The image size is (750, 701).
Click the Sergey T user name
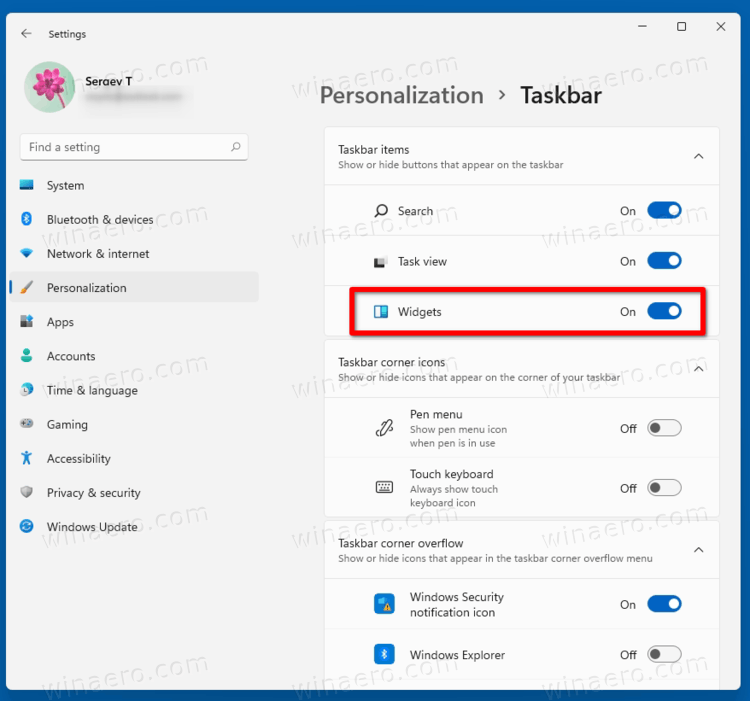point(109,81)
